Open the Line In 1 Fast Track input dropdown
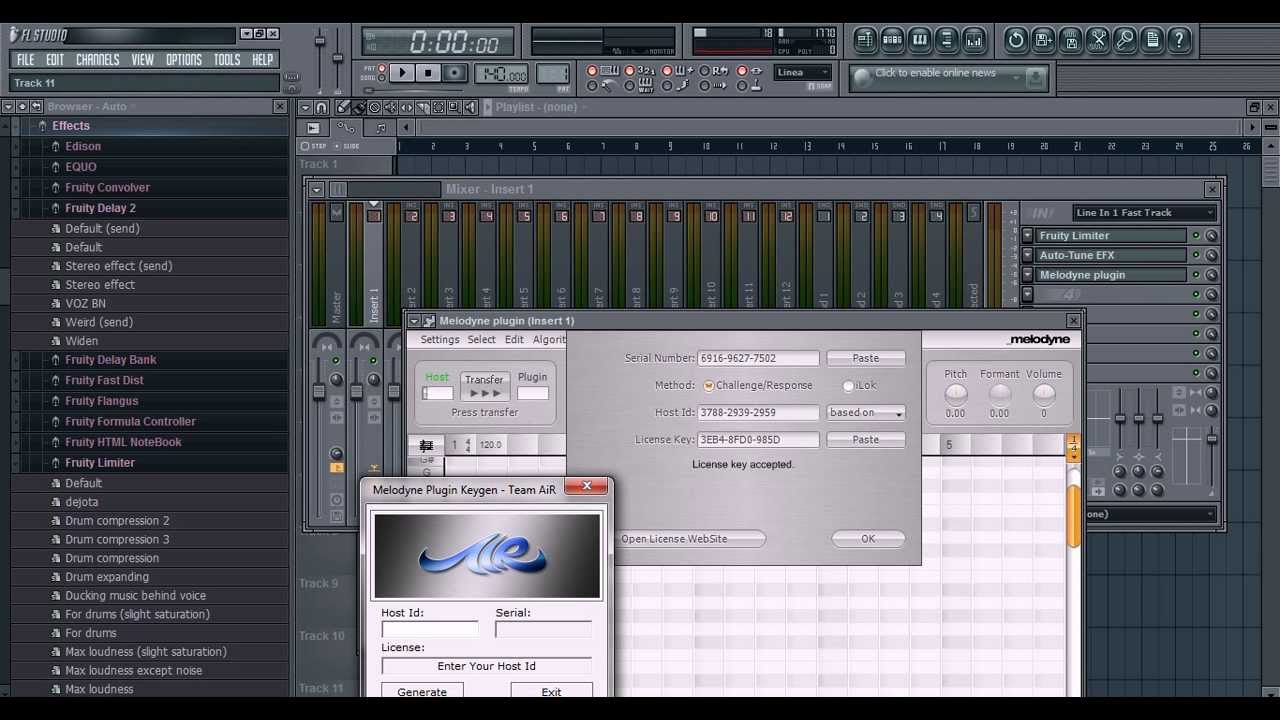The height and width of the screenshot is (720, 1280). point(1144,212)
